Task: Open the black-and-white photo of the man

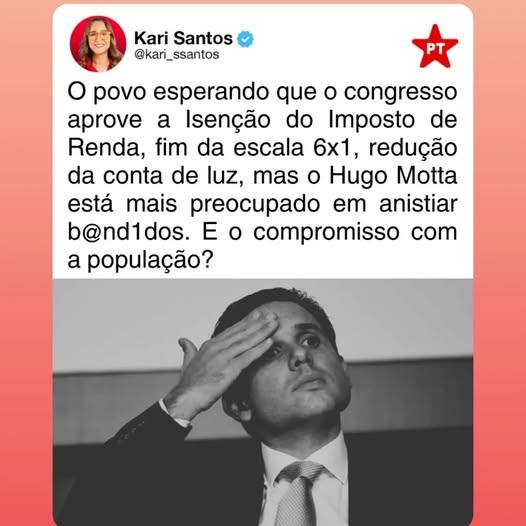Action: click(263, 402)
